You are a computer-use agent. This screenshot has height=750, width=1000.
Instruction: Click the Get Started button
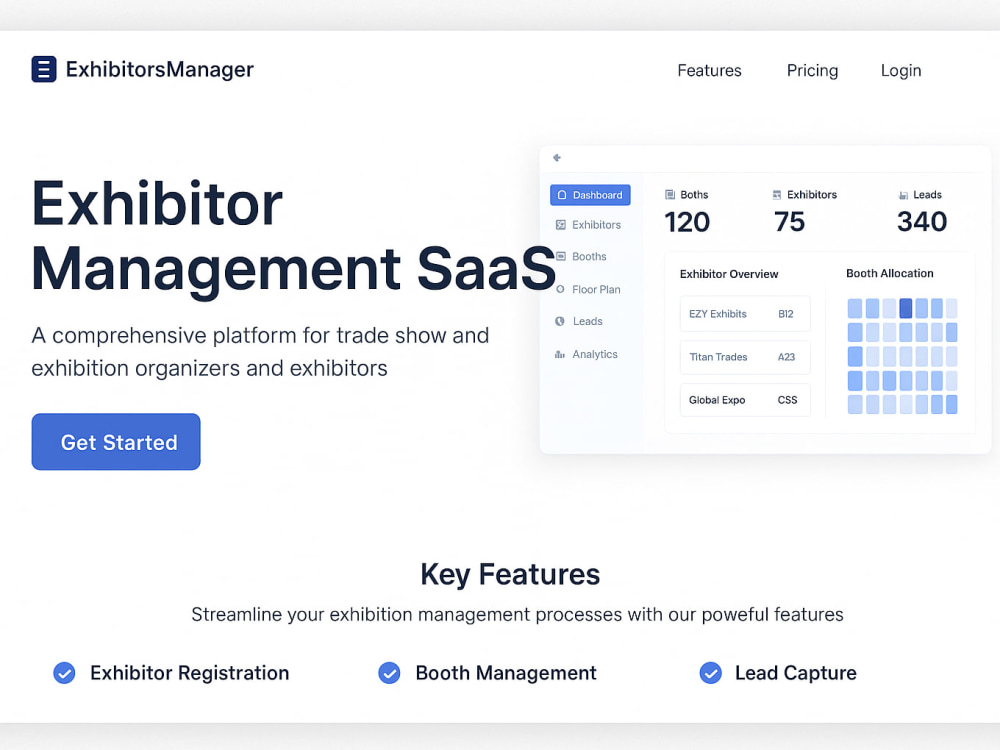click(116, 441)
